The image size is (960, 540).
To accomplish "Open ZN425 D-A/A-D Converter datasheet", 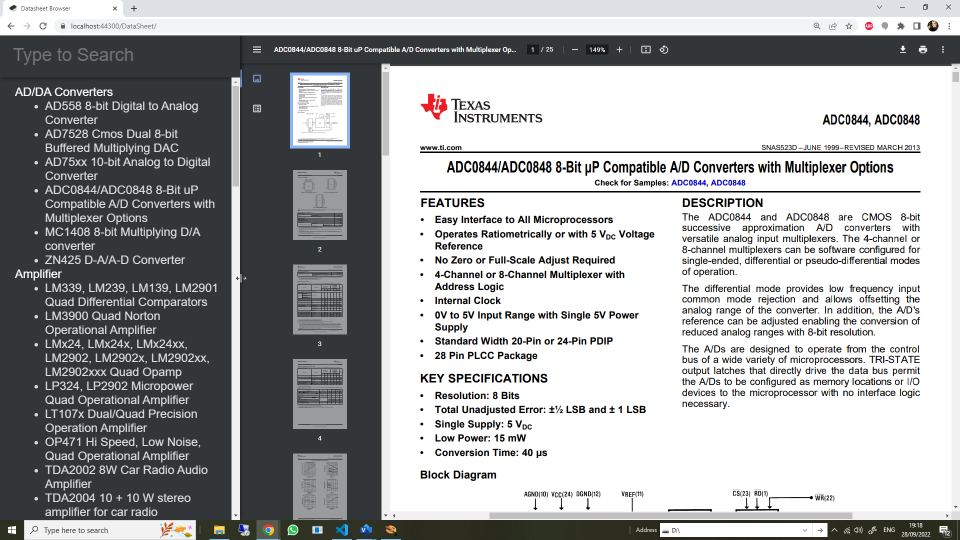I will pyautogui.click(x=114, y=260).
